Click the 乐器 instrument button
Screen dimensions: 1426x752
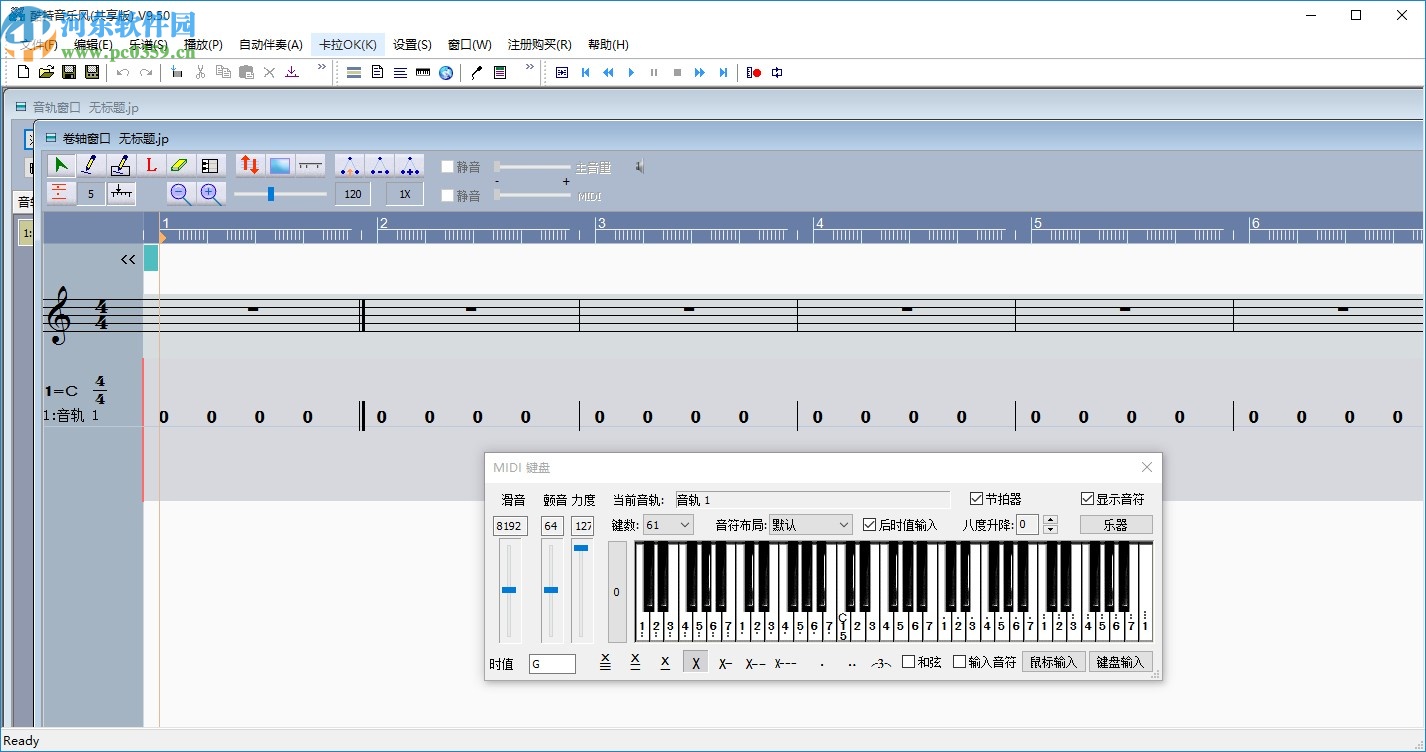(x=1115, y=525)
